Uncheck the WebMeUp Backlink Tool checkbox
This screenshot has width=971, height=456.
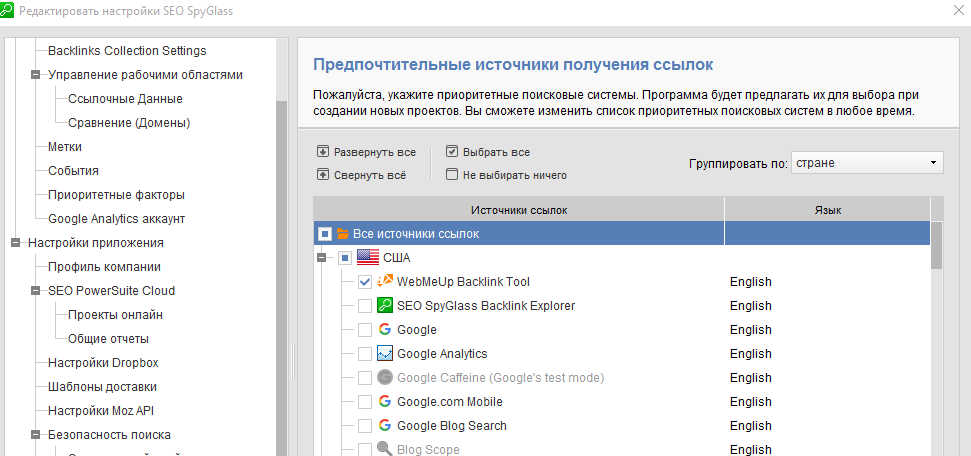point(365,282)
